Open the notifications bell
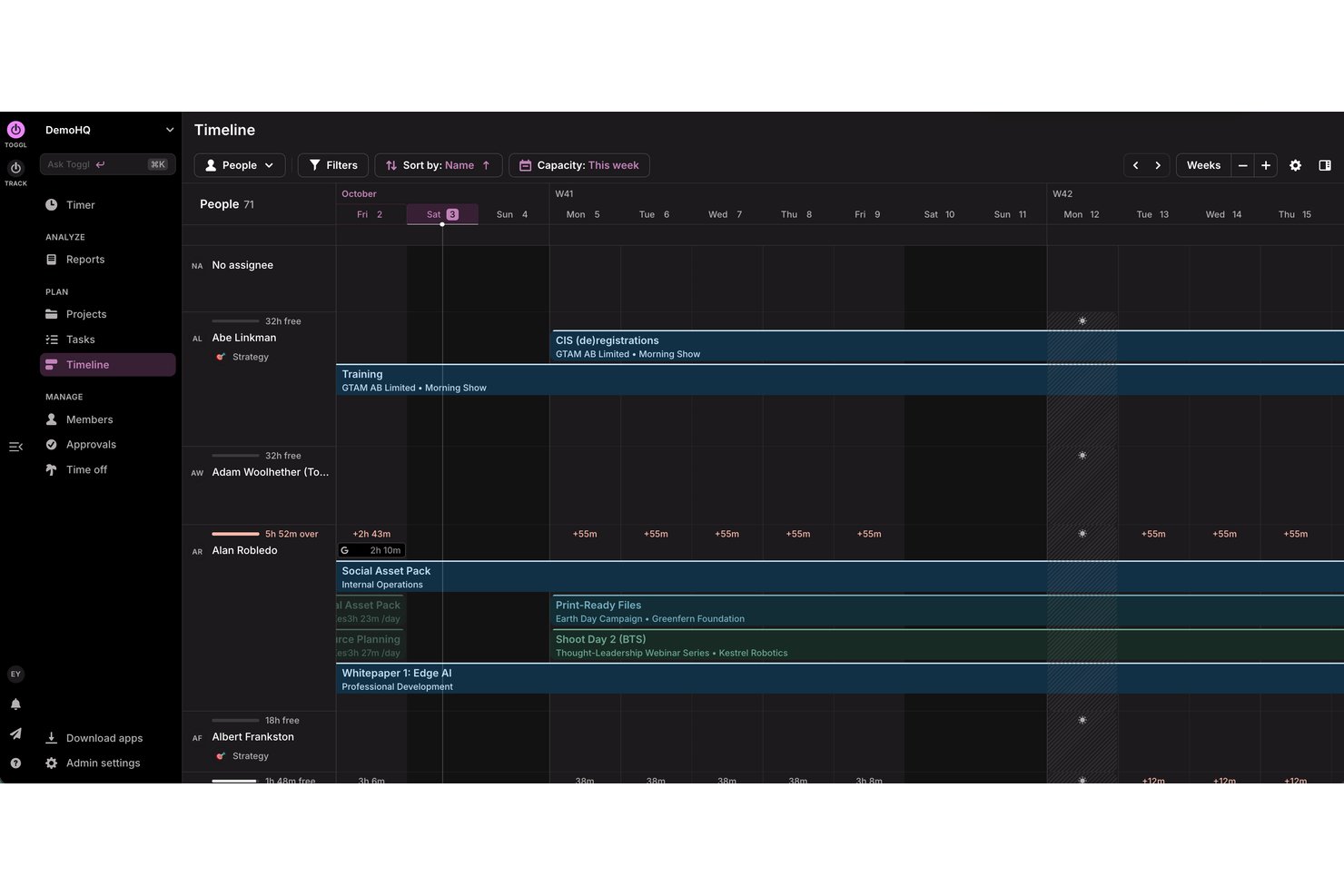The image size is (1344, 896). pyautogui.click(x=15, y=704)
